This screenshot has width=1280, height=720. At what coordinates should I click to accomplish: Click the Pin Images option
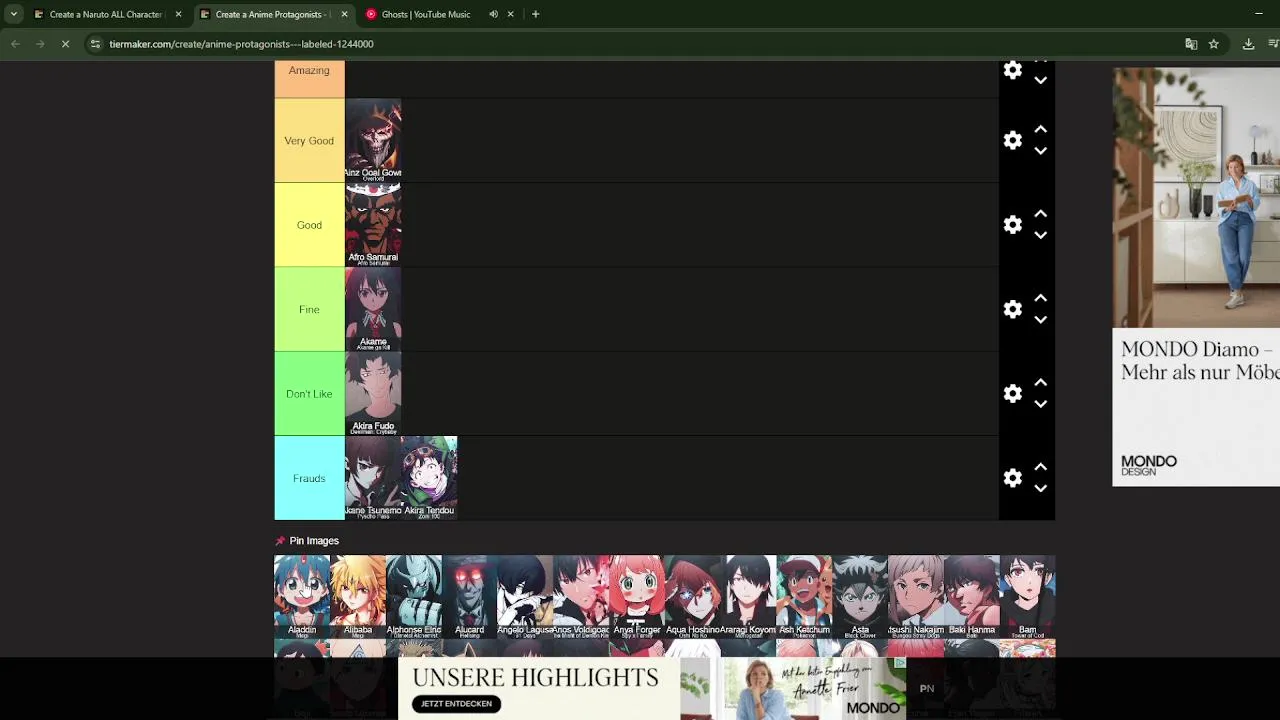[307, 541]
